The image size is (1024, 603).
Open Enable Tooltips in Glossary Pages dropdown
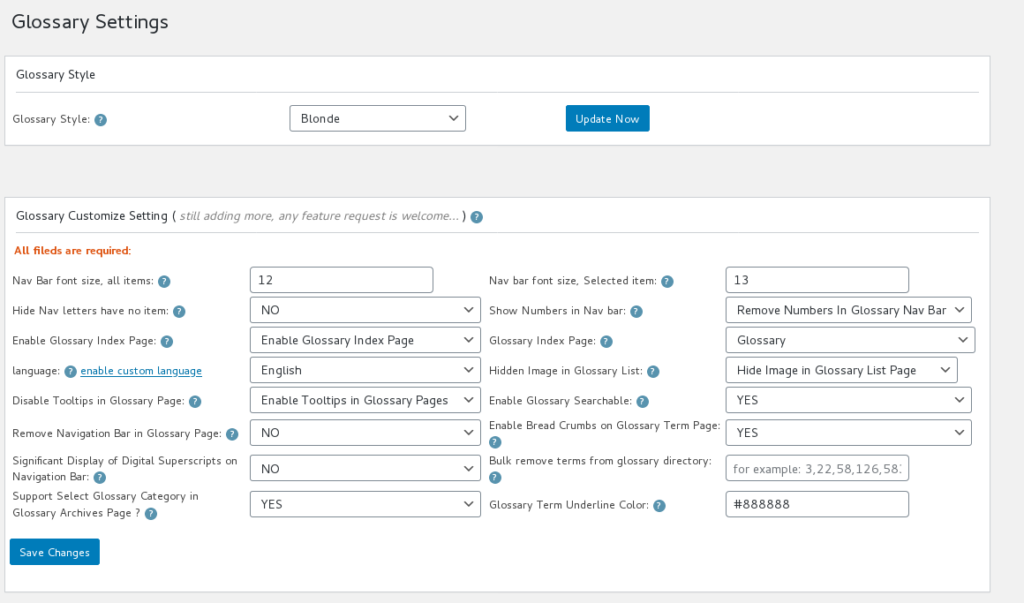[x=365, y=400]
